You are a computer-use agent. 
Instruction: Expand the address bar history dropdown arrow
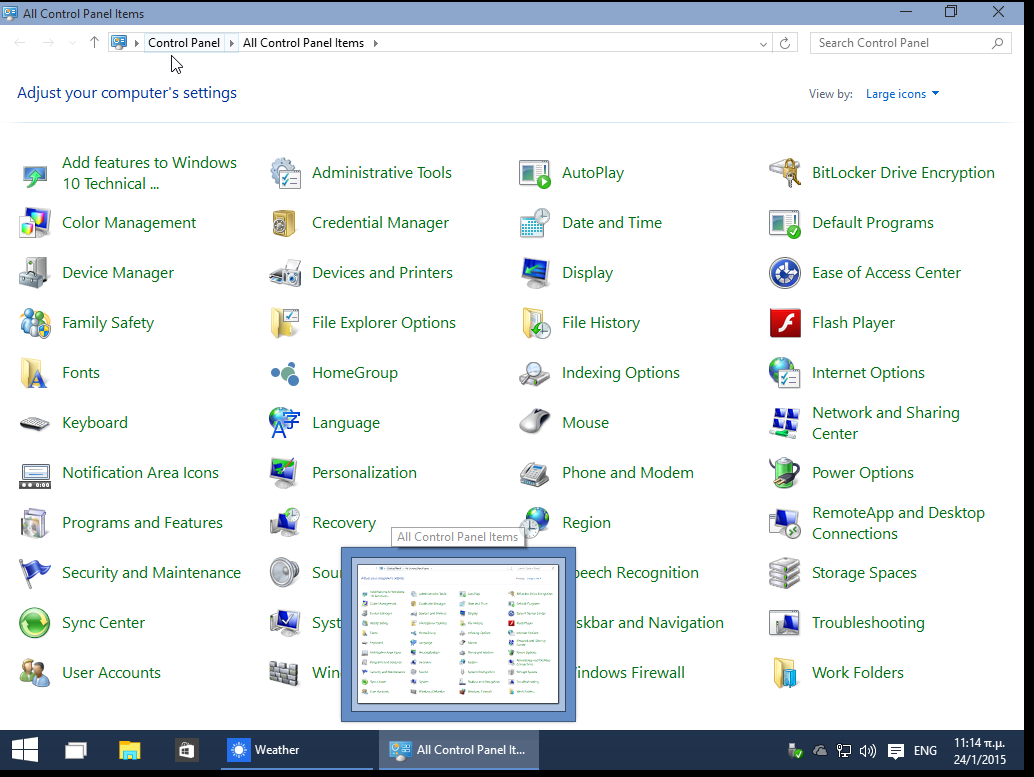tap(763, 44)
